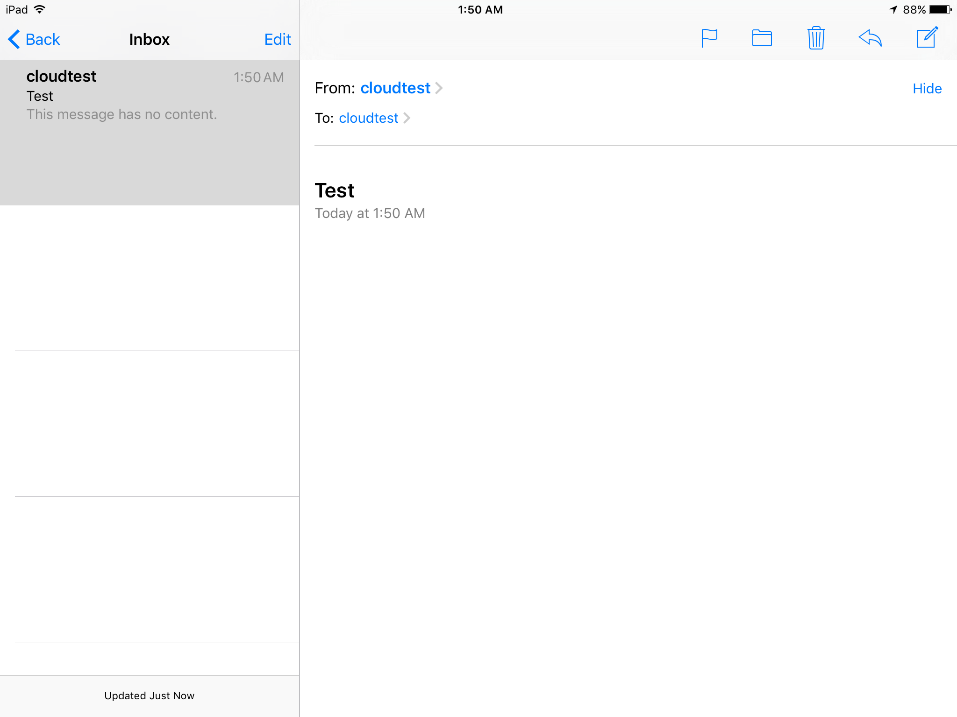This screenshot has width=957, height=717.
Task: Open the recipient cloudtest in the To field
Action: point(368,118)
